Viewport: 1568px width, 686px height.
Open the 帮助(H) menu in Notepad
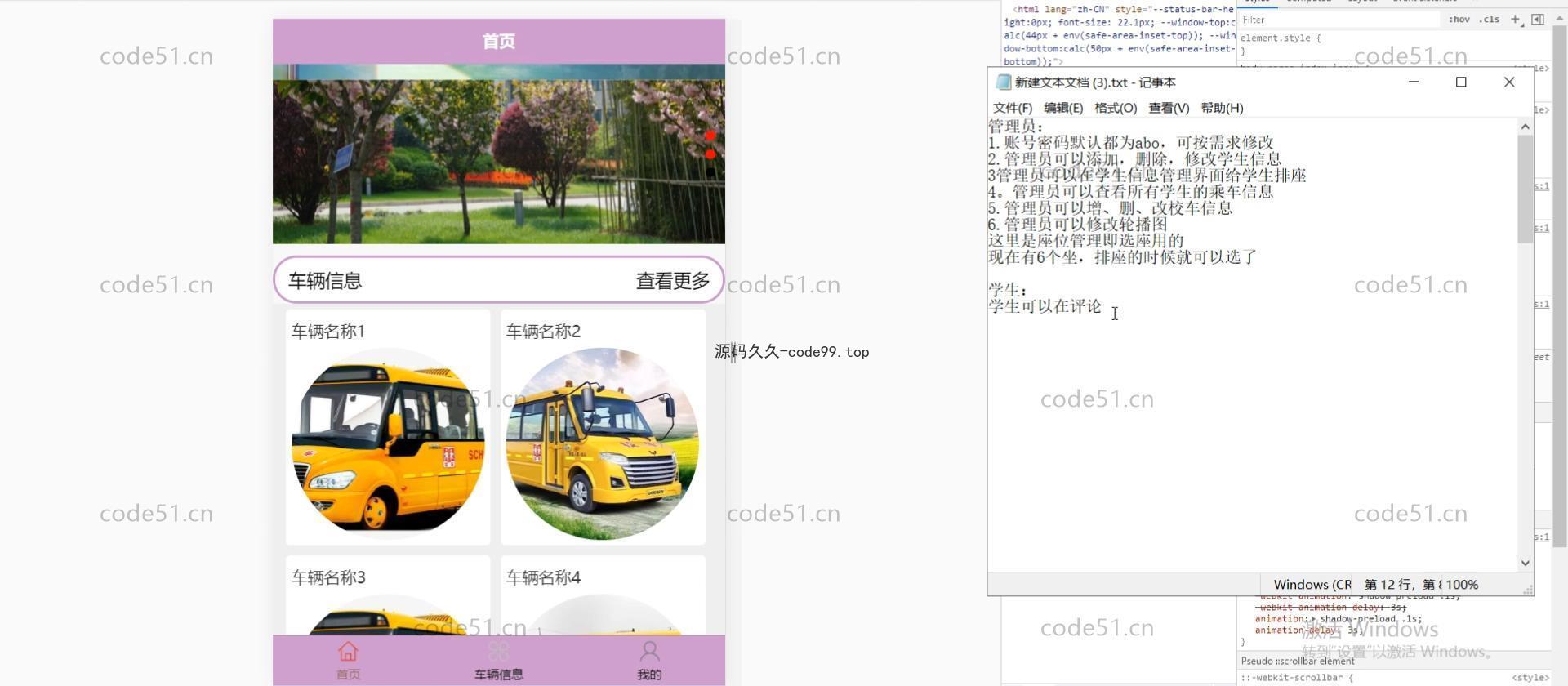coord(1222,108)
